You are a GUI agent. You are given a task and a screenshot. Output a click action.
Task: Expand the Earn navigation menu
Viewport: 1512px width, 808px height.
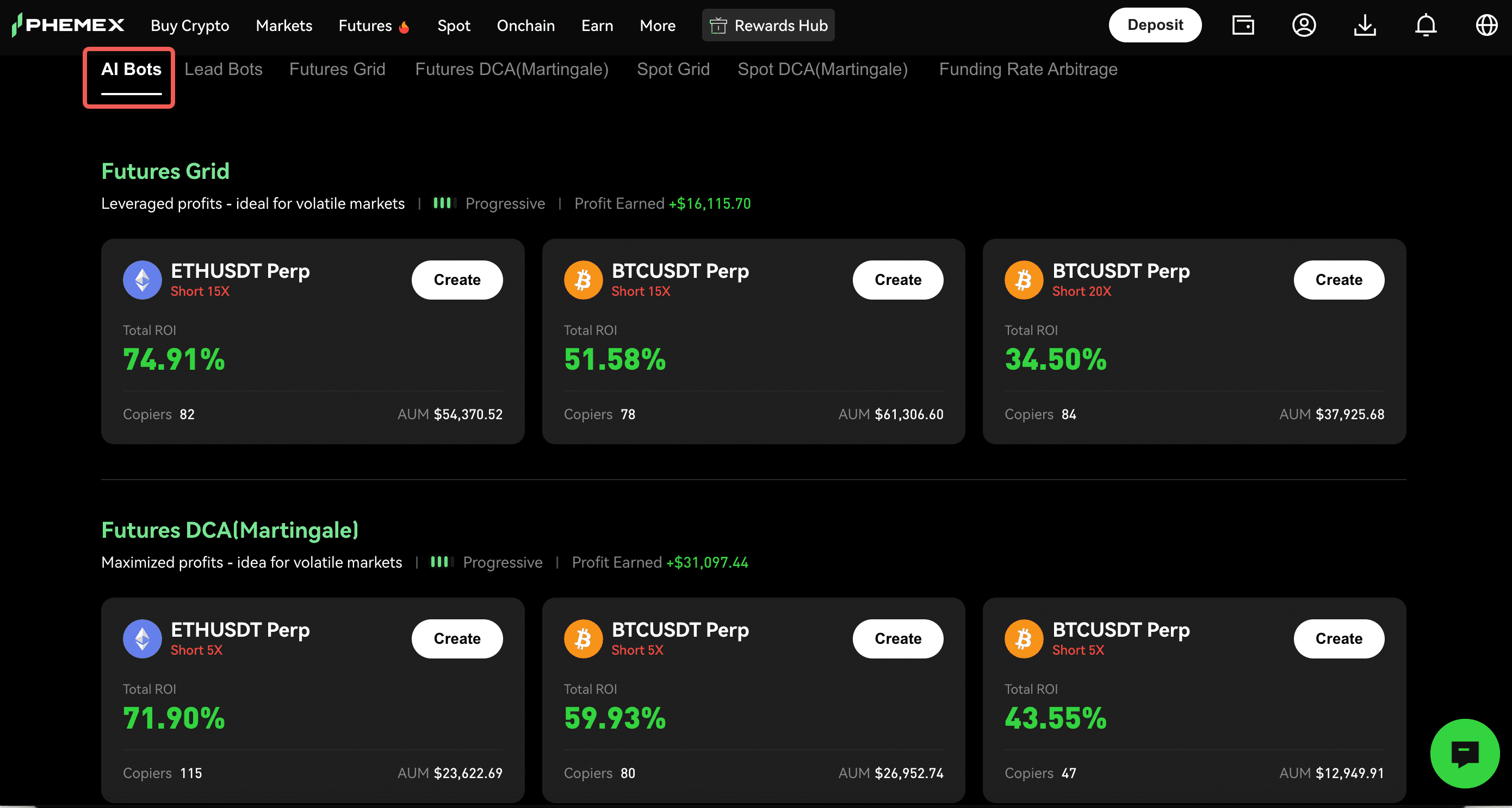click(597, 25)
